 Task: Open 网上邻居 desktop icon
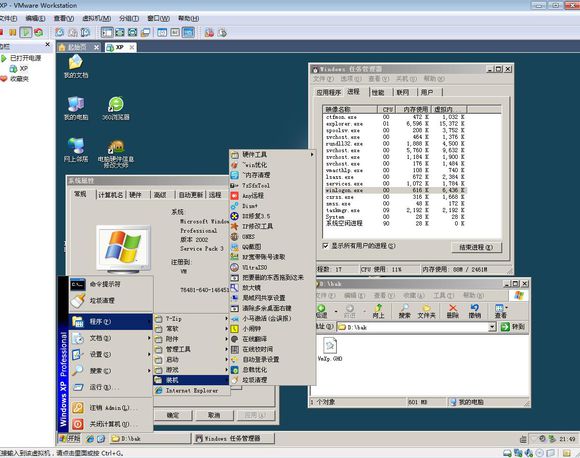[75, 150]
